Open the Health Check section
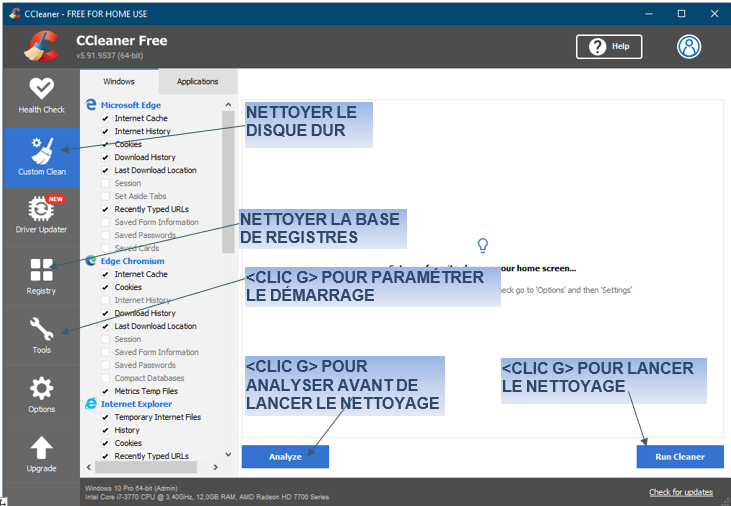The width and height of the screenshot is (731, 506). pyautogui.click(x=41, y=97)
